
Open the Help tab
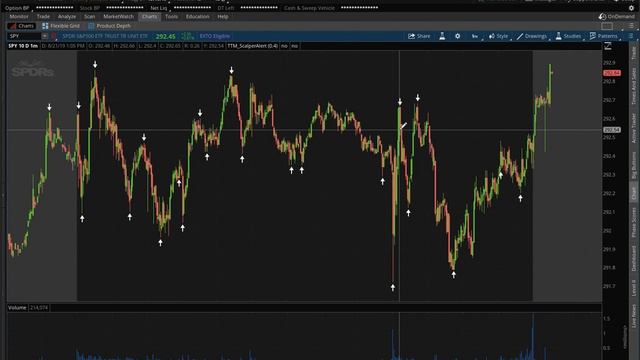(x=223, y=16)
